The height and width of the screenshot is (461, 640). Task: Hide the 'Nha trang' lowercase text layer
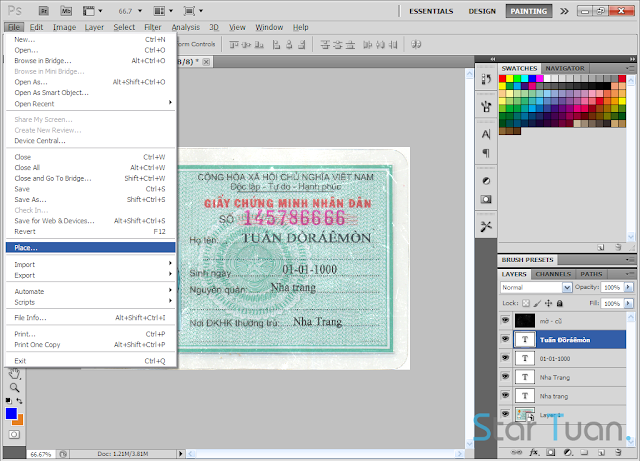(x=505, y=396)
